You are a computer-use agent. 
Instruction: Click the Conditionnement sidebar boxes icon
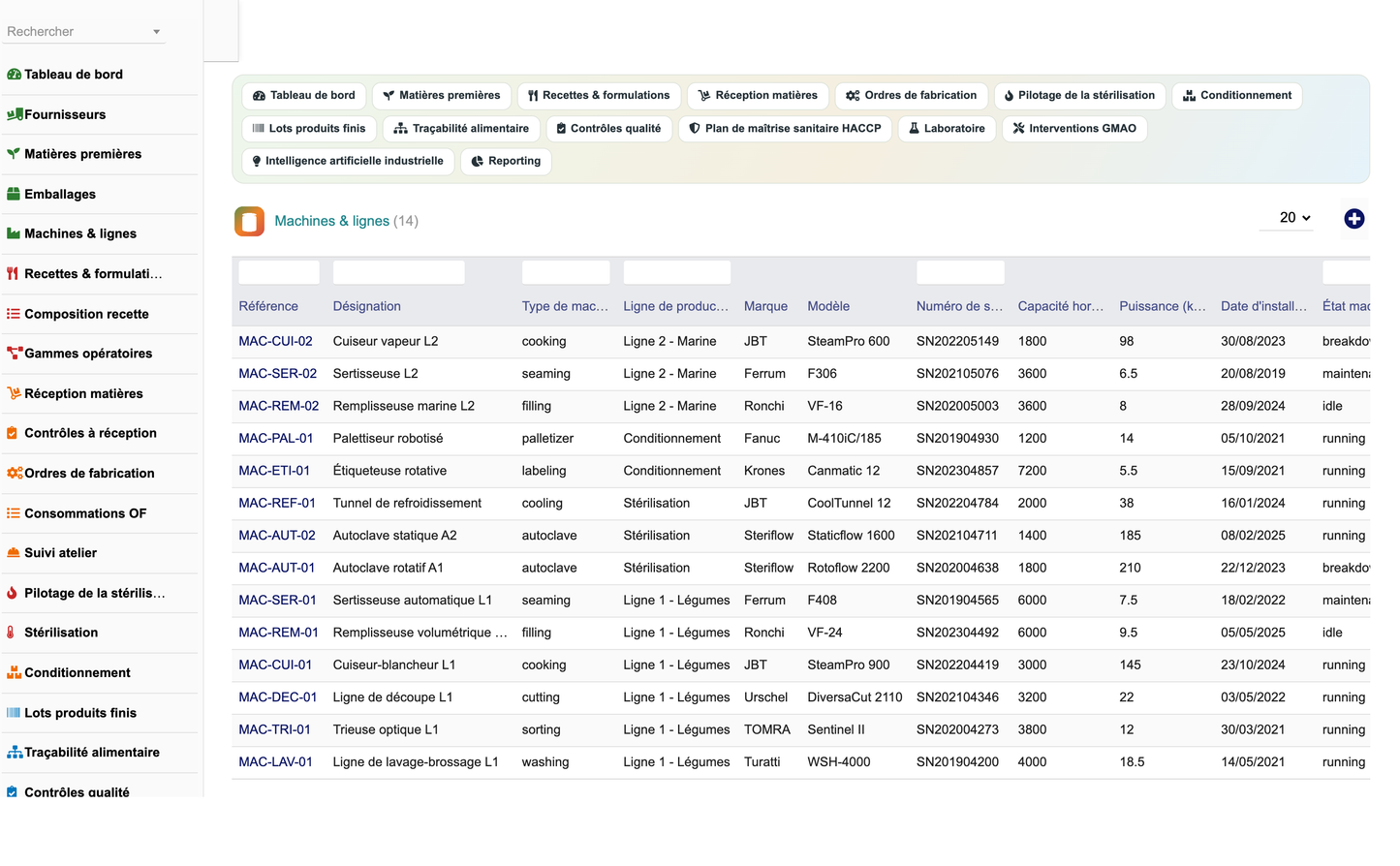[x=14, y=672]
